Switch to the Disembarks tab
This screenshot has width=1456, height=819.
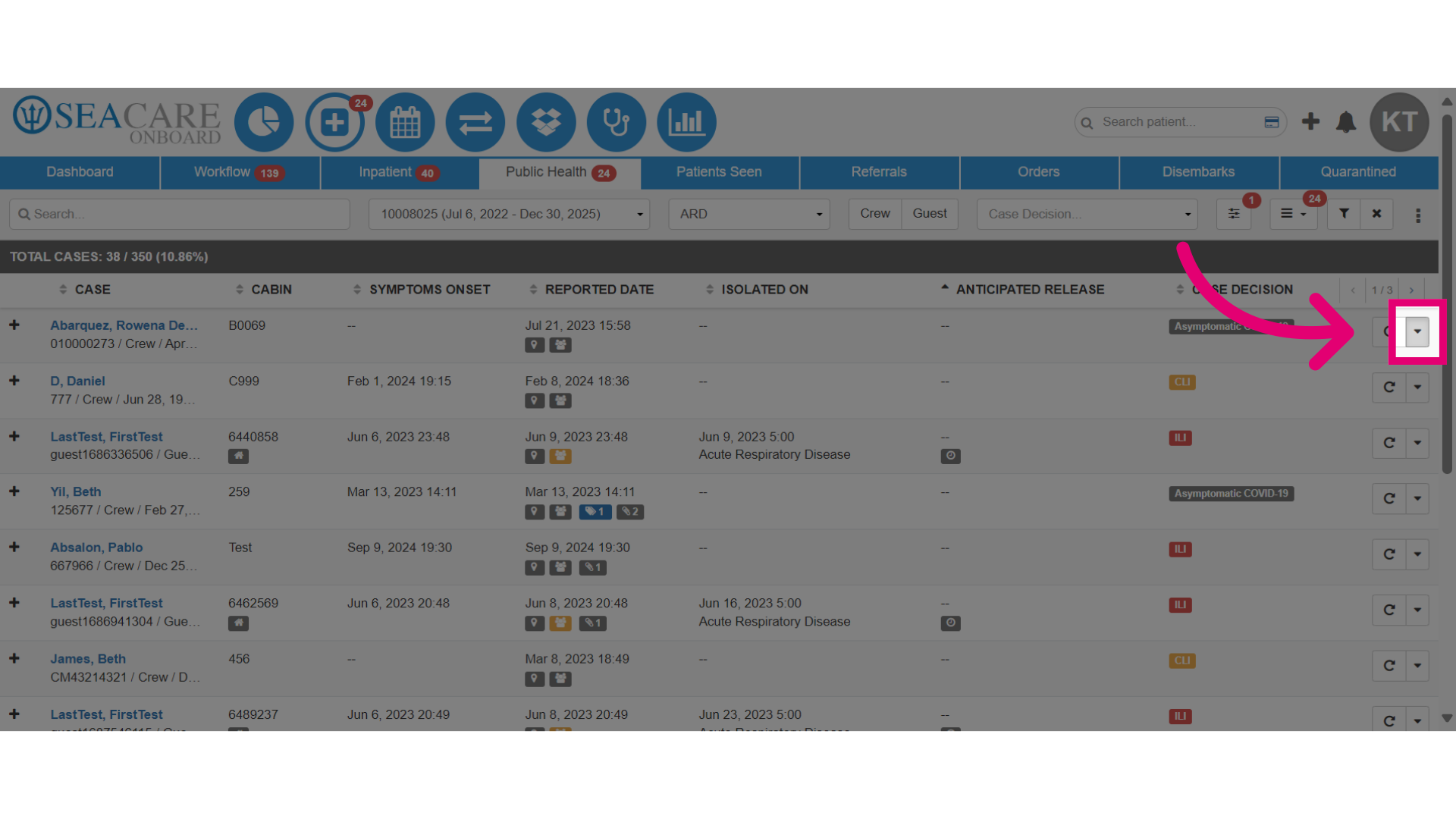coord(1199,172)
